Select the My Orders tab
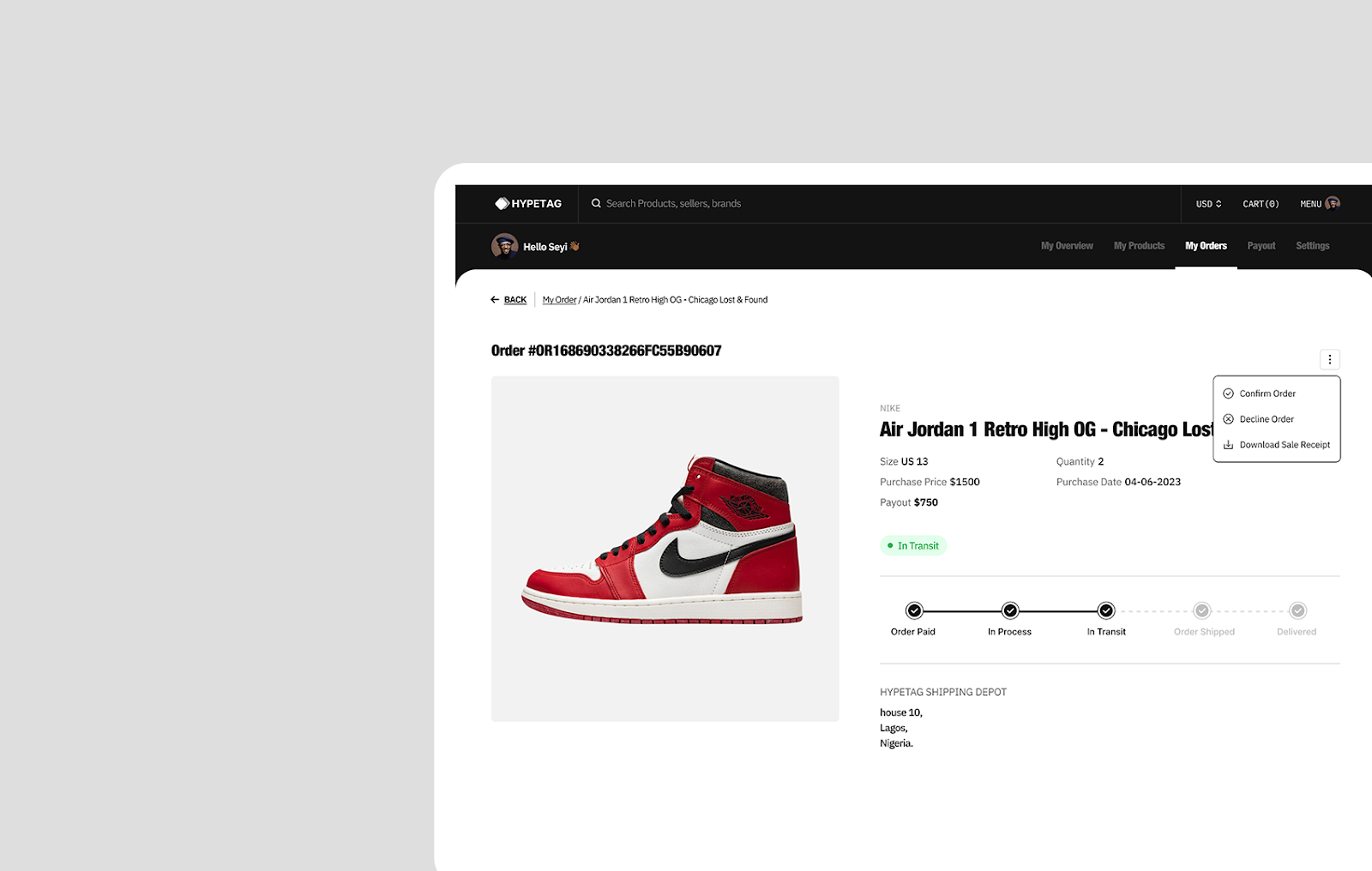Viewport: 1372px width, 871px height. click(1206, 246)
